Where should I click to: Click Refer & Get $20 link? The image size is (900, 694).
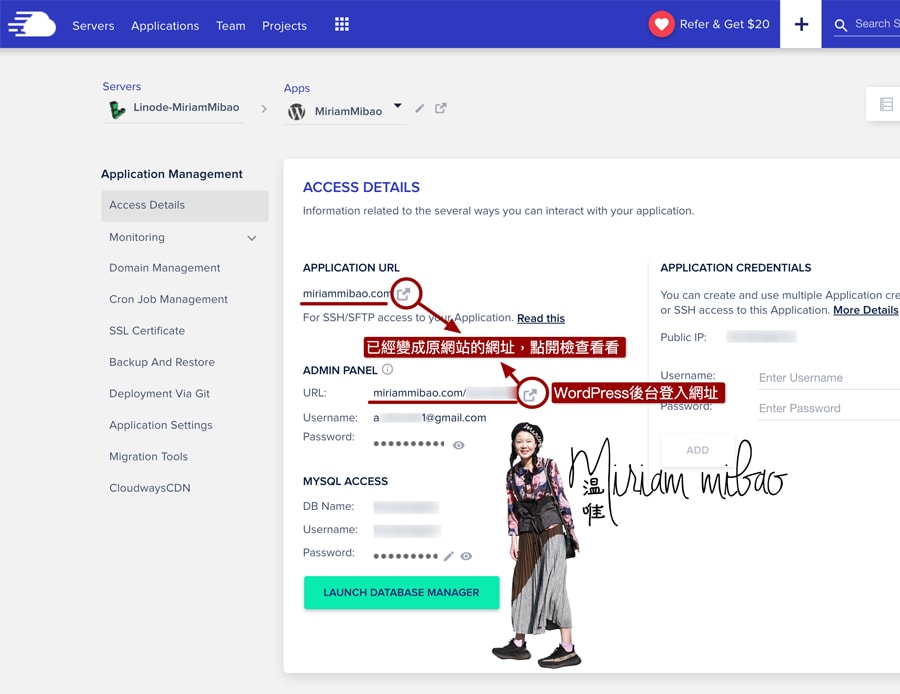[724, 24]
